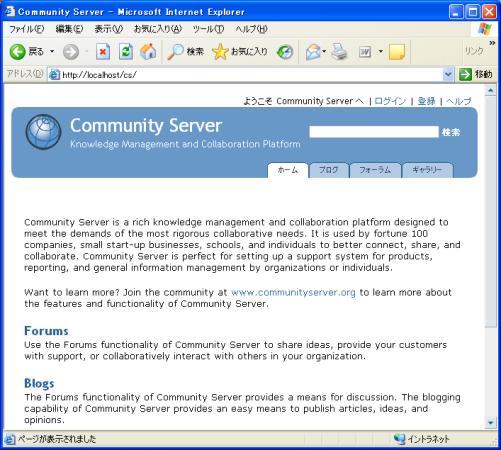Open the ツール menu
The image size is (501, 450).
(x=208, y=29)
